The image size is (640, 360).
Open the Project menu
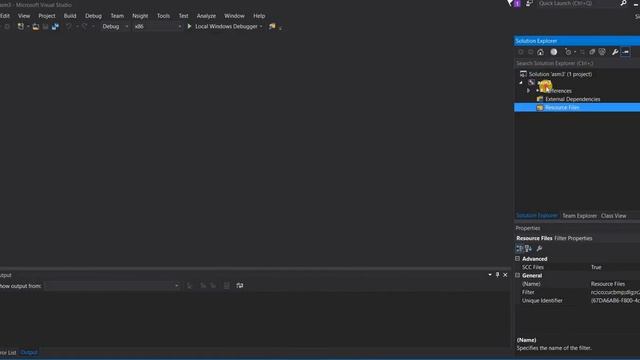tap(47, 16)
